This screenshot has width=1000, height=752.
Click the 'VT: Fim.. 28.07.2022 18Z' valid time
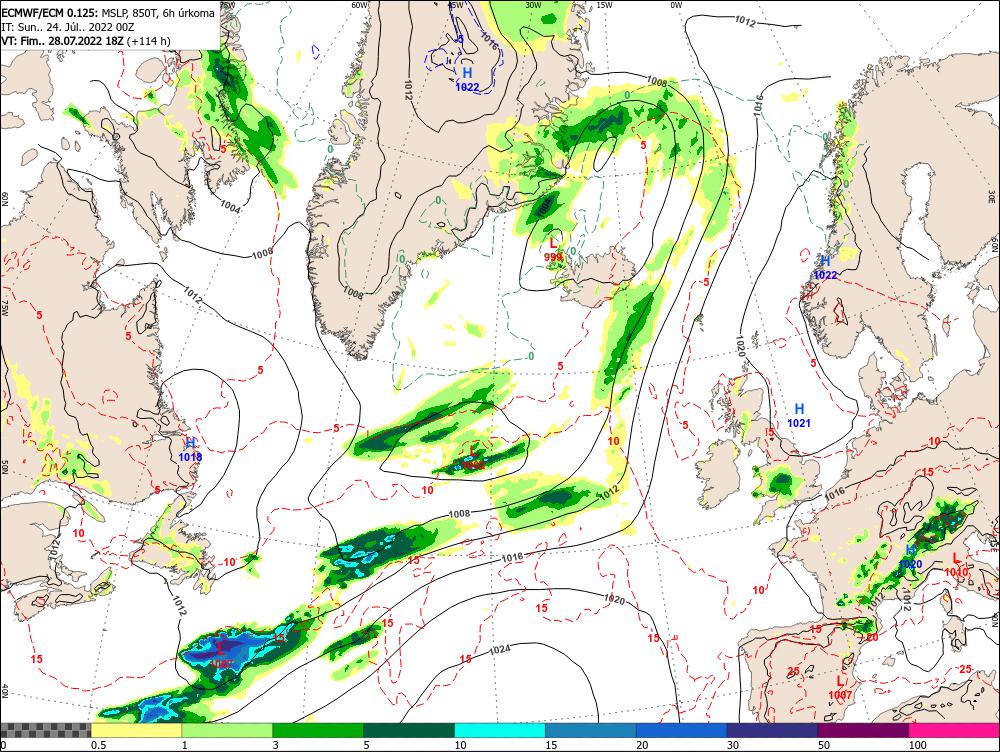tap(63, 41)
